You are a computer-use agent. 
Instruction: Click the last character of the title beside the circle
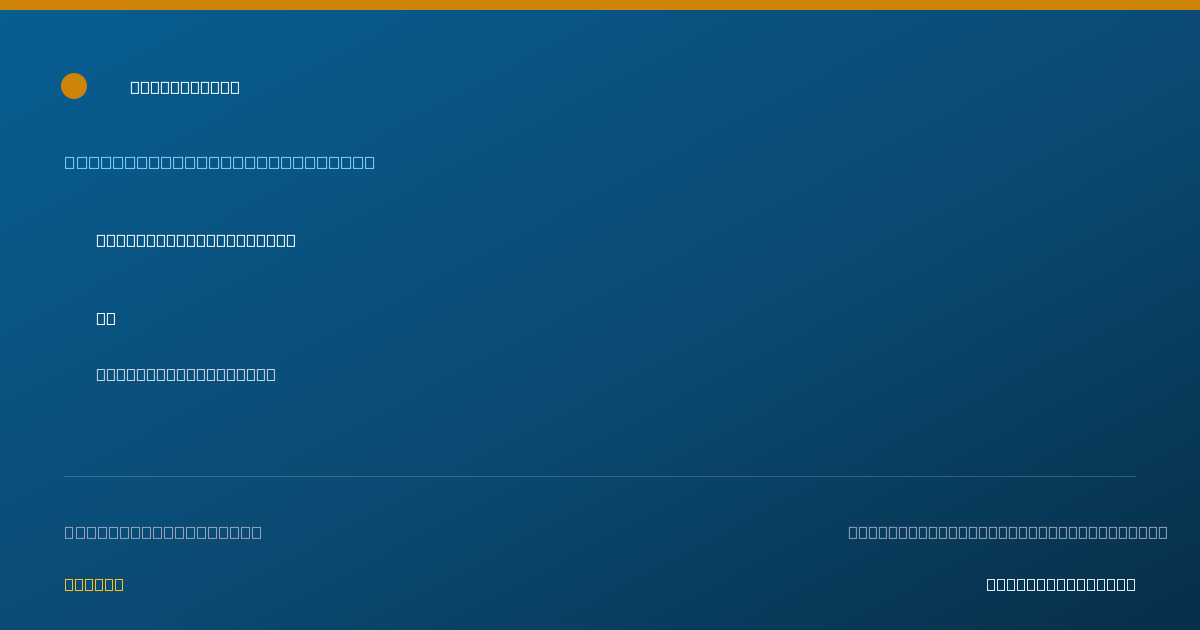pyautogui.click(x=235, y=87)
